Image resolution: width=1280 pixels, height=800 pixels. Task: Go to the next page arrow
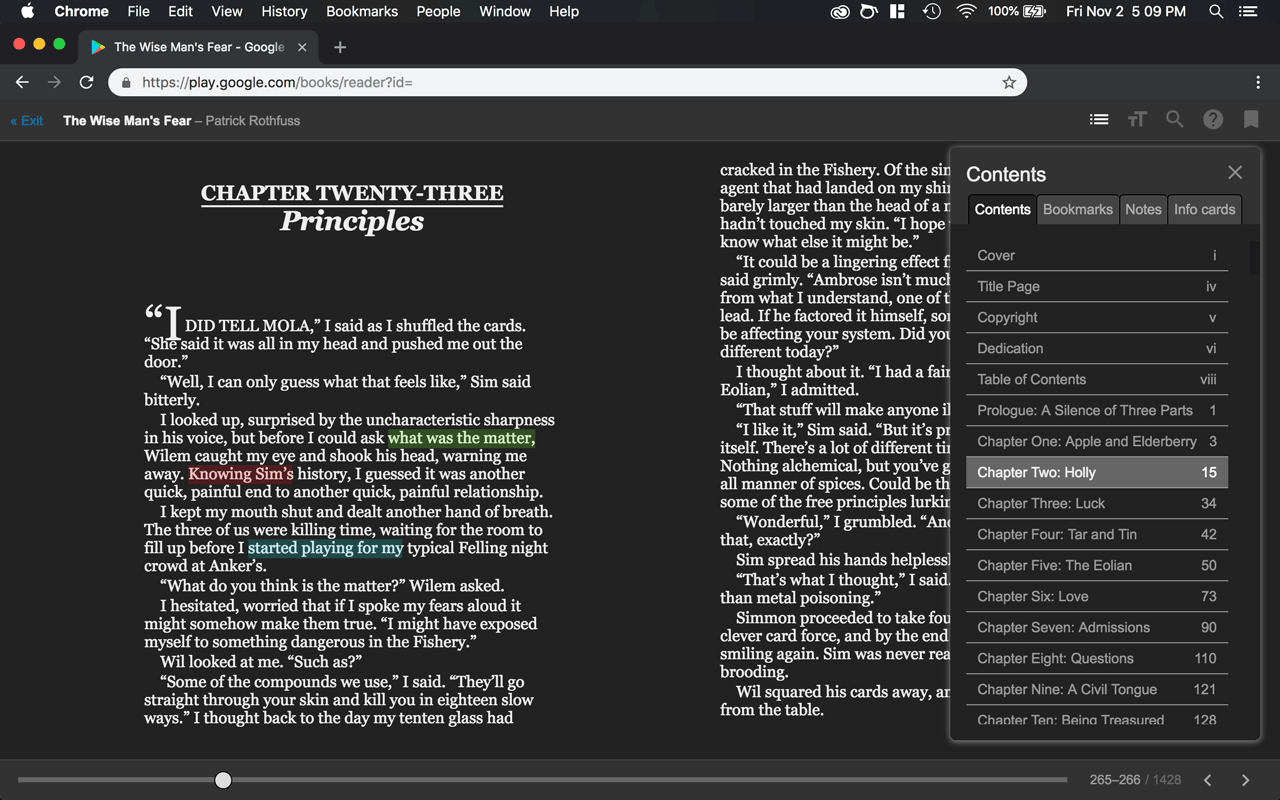pyautogui.click(x=1245, y=780)
